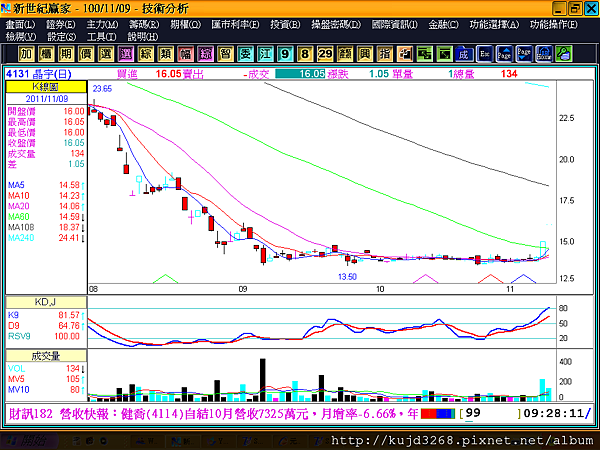Screen dimensions: 600x450
Task: Open the 功能操作(E) menu
Action: click(x=554, y=24)
